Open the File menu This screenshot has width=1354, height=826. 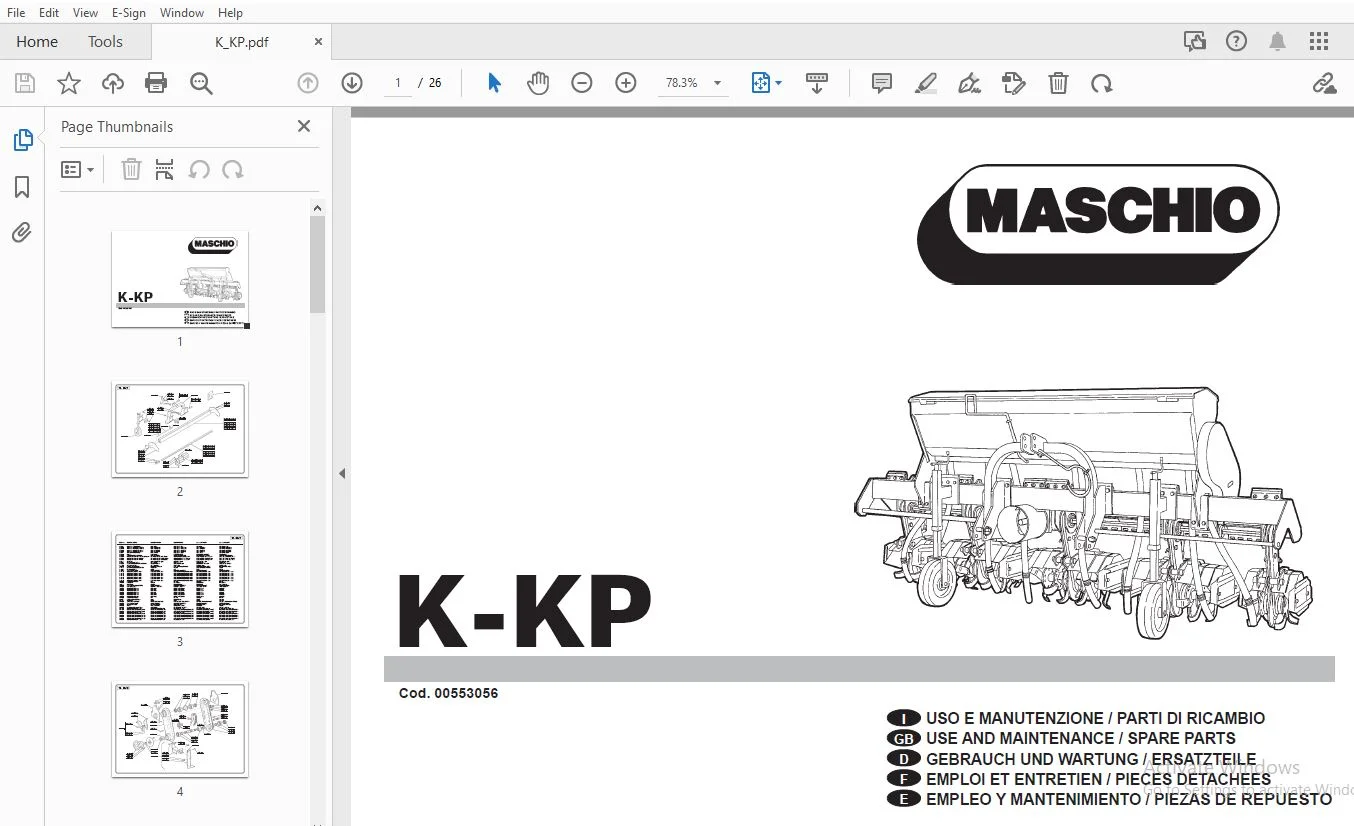click(x=16, y=12)
